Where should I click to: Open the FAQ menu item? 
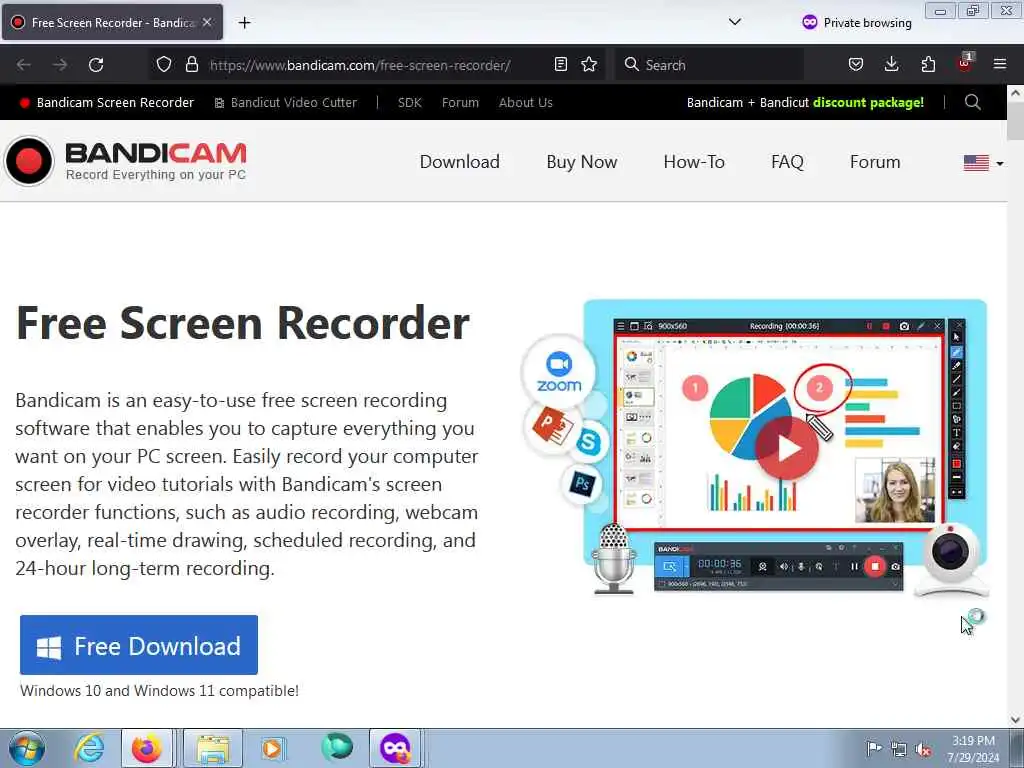point(787,162)
